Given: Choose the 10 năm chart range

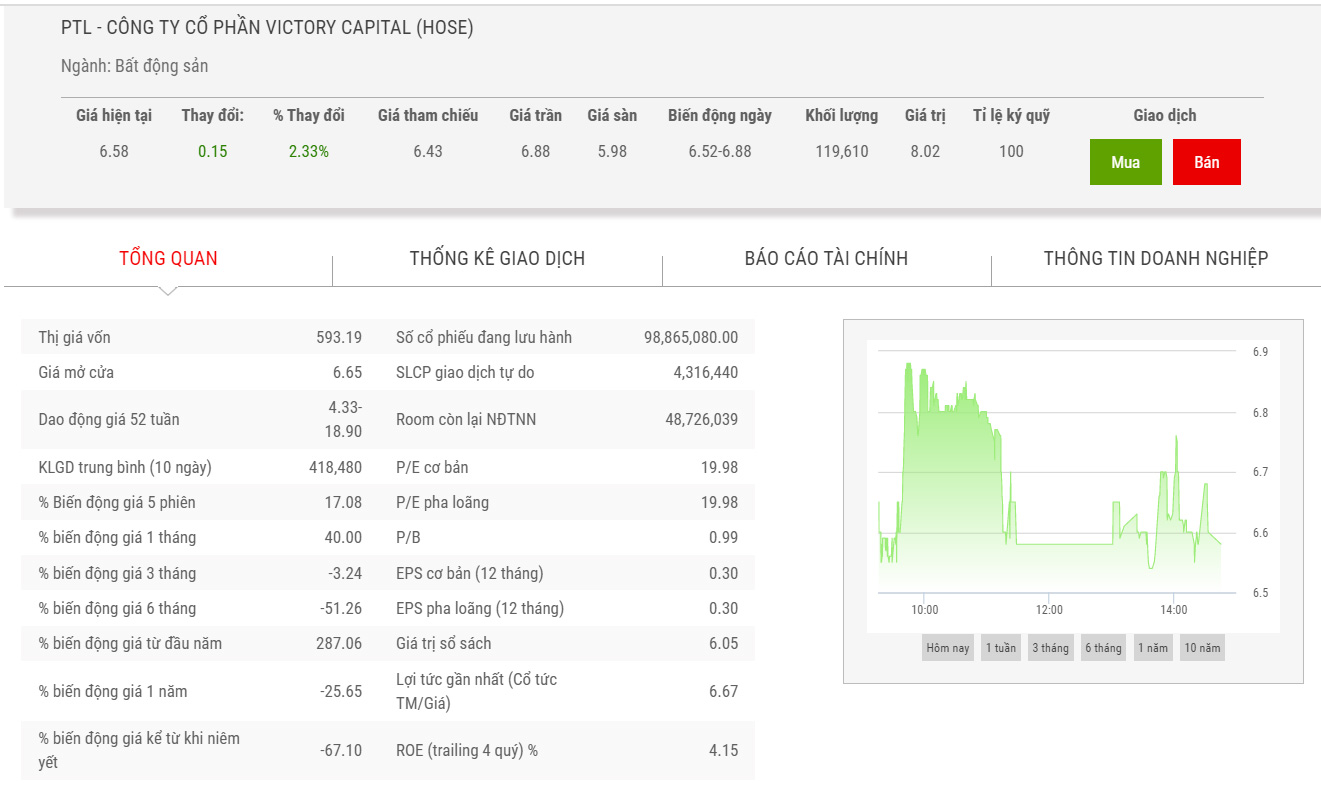Looking at the screenshot, I should [1202, 648].
